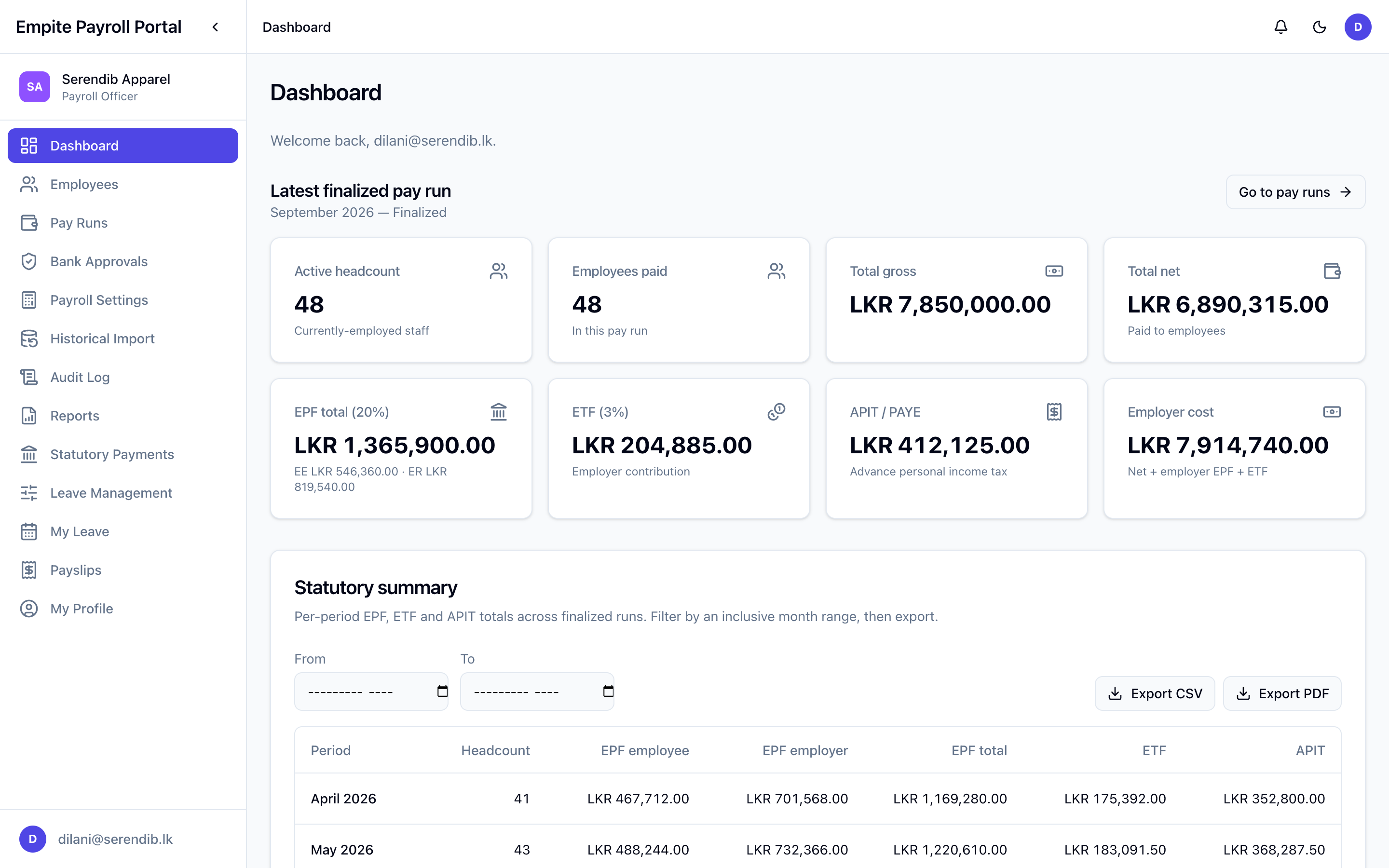
Task: Click the From month input field
Action: pyautogui.click(x=371, y=691)
